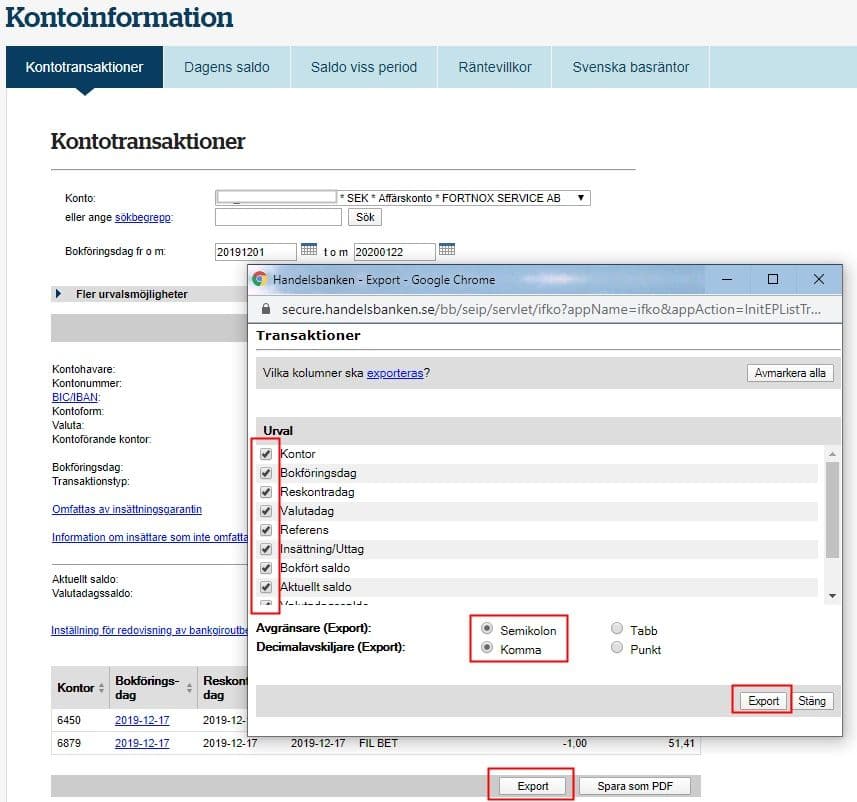Click the Sök button
This screenshot has width=857, height=802.
point(365,217)
